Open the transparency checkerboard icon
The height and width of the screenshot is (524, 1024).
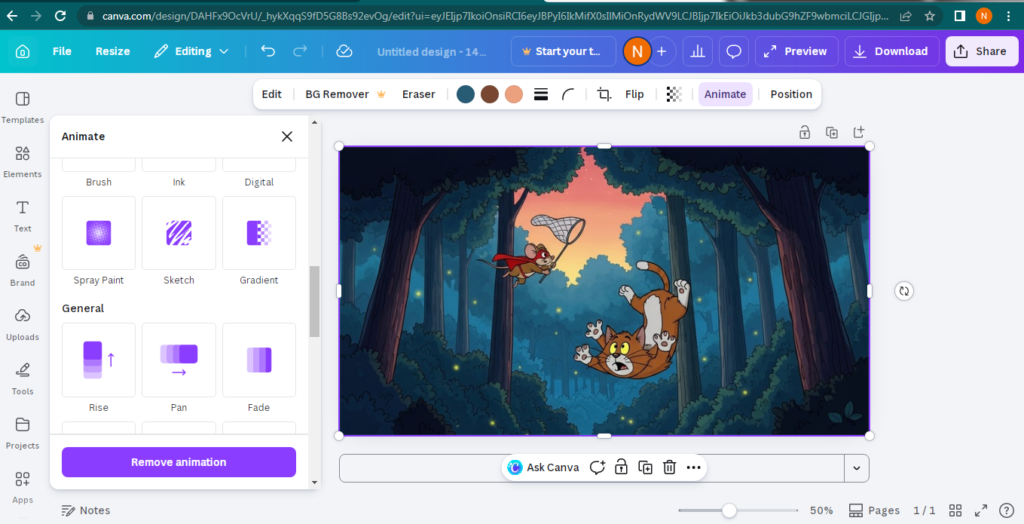coord(674,94)
